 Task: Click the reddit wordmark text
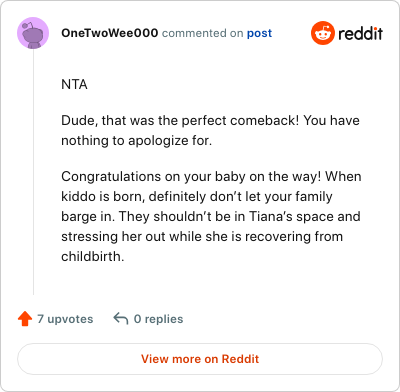tap(360, 33)
